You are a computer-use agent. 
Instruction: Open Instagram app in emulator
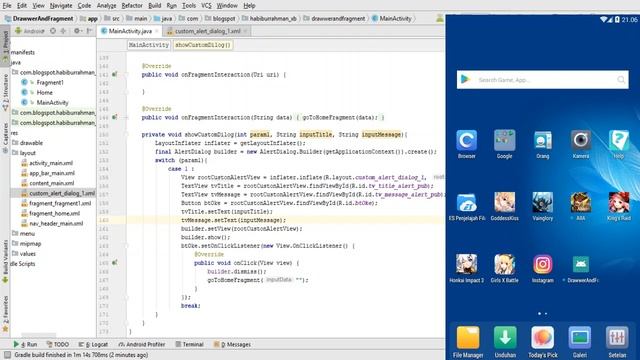[x=542, y=264]
